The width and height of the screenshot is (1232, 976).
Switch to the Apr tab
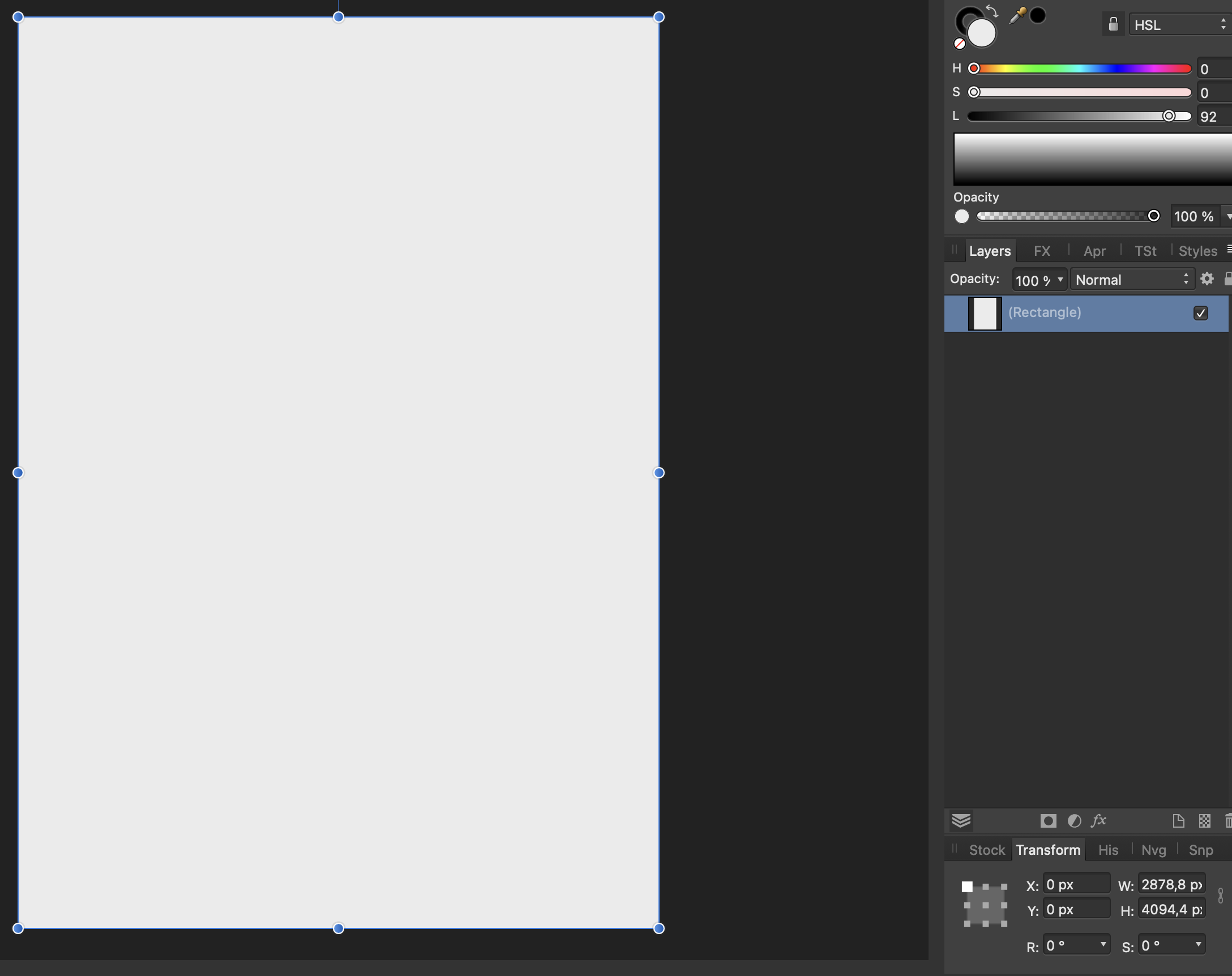[1094, 251]
